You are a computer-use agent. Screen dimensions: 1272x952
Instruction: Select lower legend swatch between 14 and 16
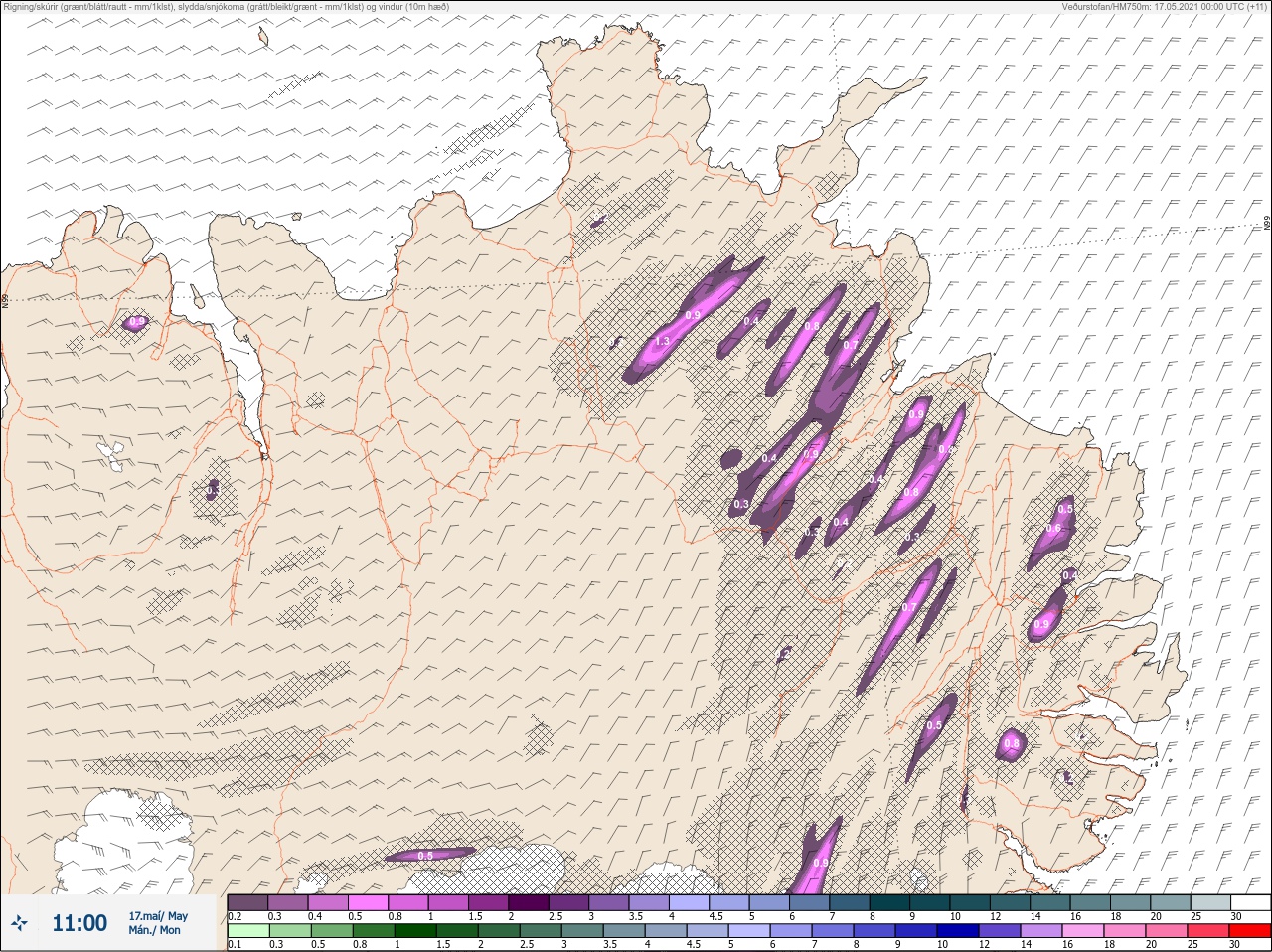1041,931
